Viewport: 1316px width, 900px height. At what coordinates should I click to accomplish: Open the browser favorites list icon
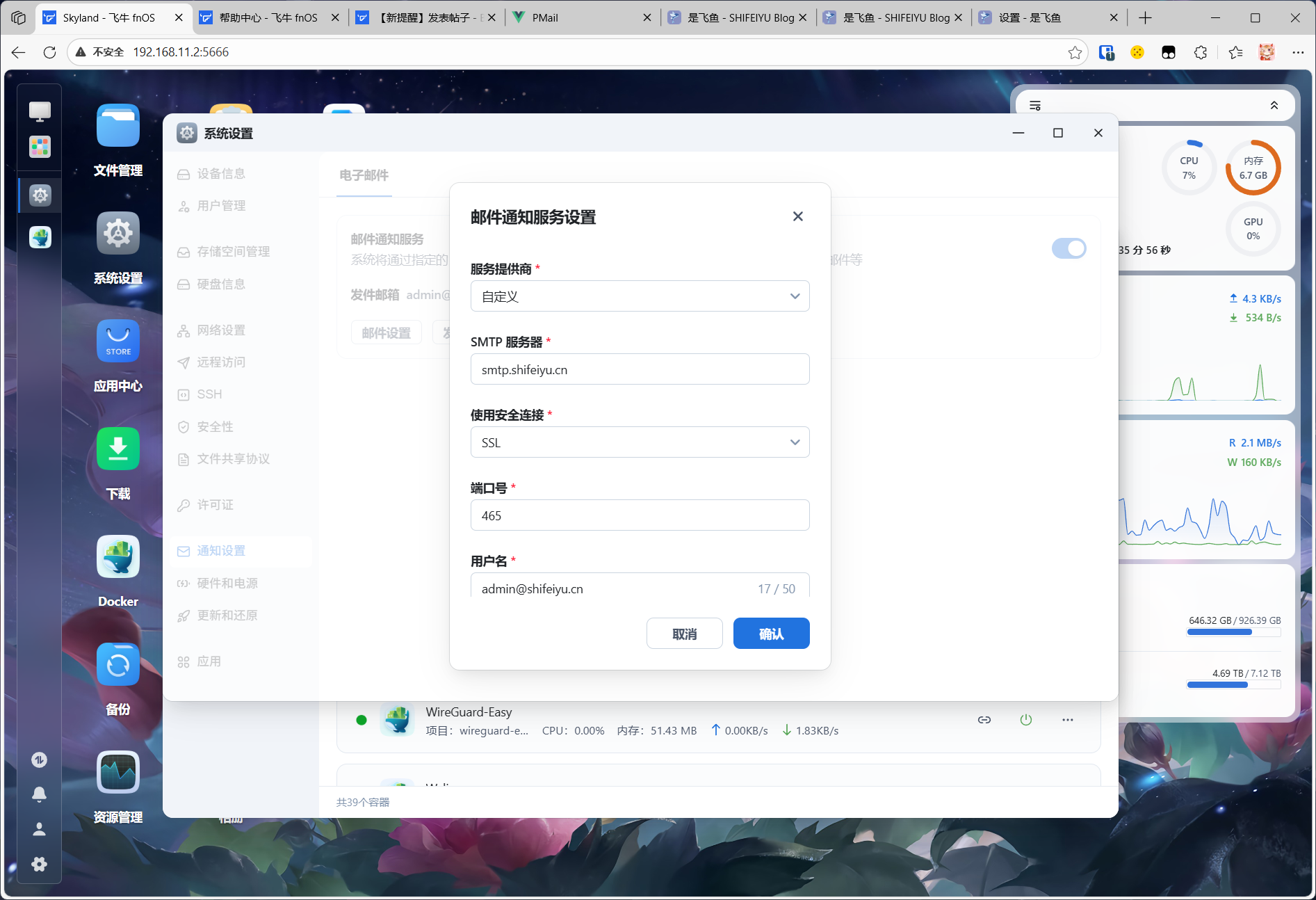[x=1235, y=52]
